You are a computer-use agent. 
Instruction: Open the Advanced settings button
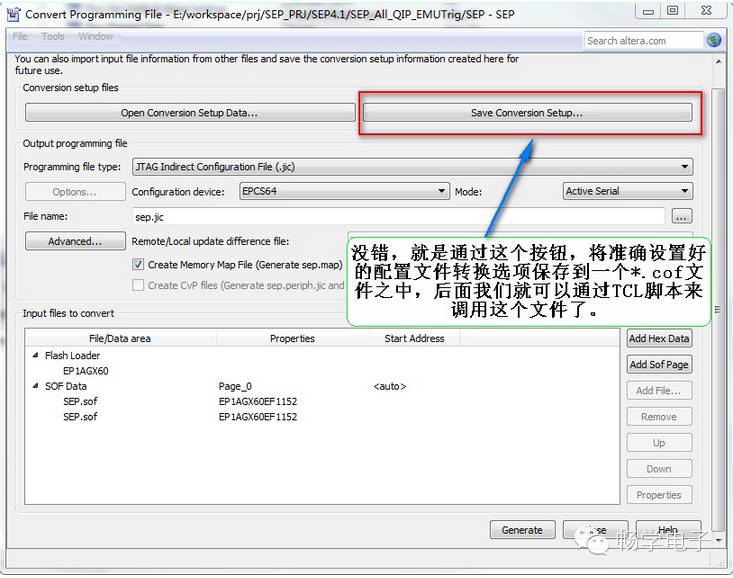[75, 241]
